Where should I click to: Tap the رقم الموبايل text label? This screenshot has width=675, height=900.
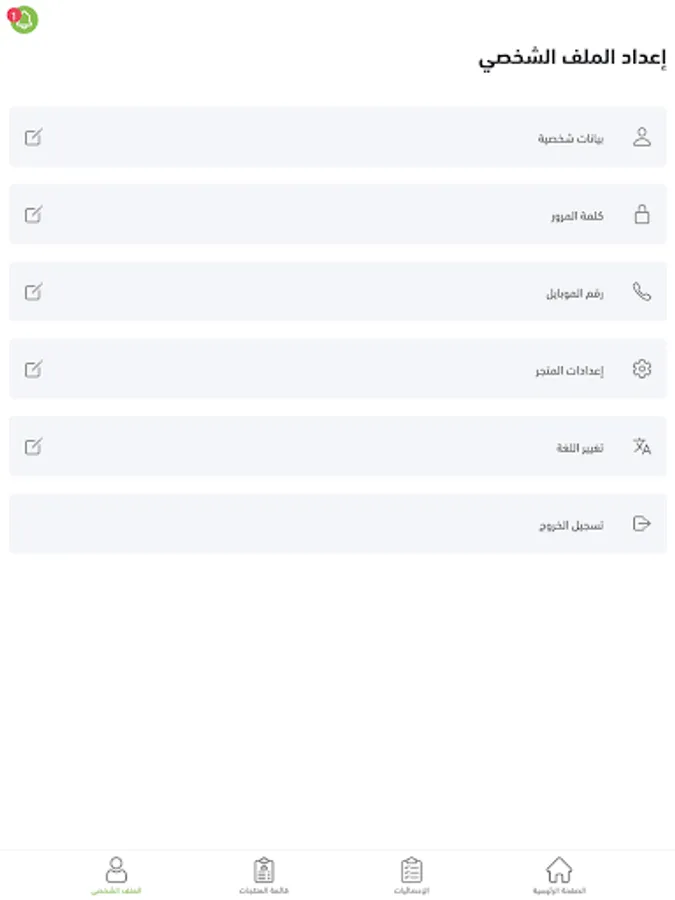tap(574, 293)
